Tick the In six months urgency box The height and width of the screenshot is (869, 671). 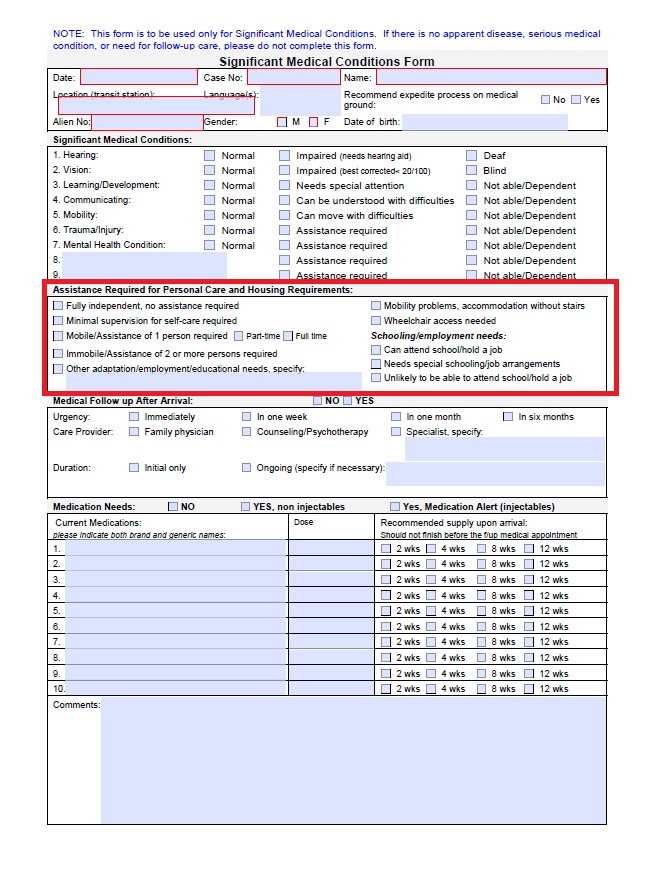508,417
